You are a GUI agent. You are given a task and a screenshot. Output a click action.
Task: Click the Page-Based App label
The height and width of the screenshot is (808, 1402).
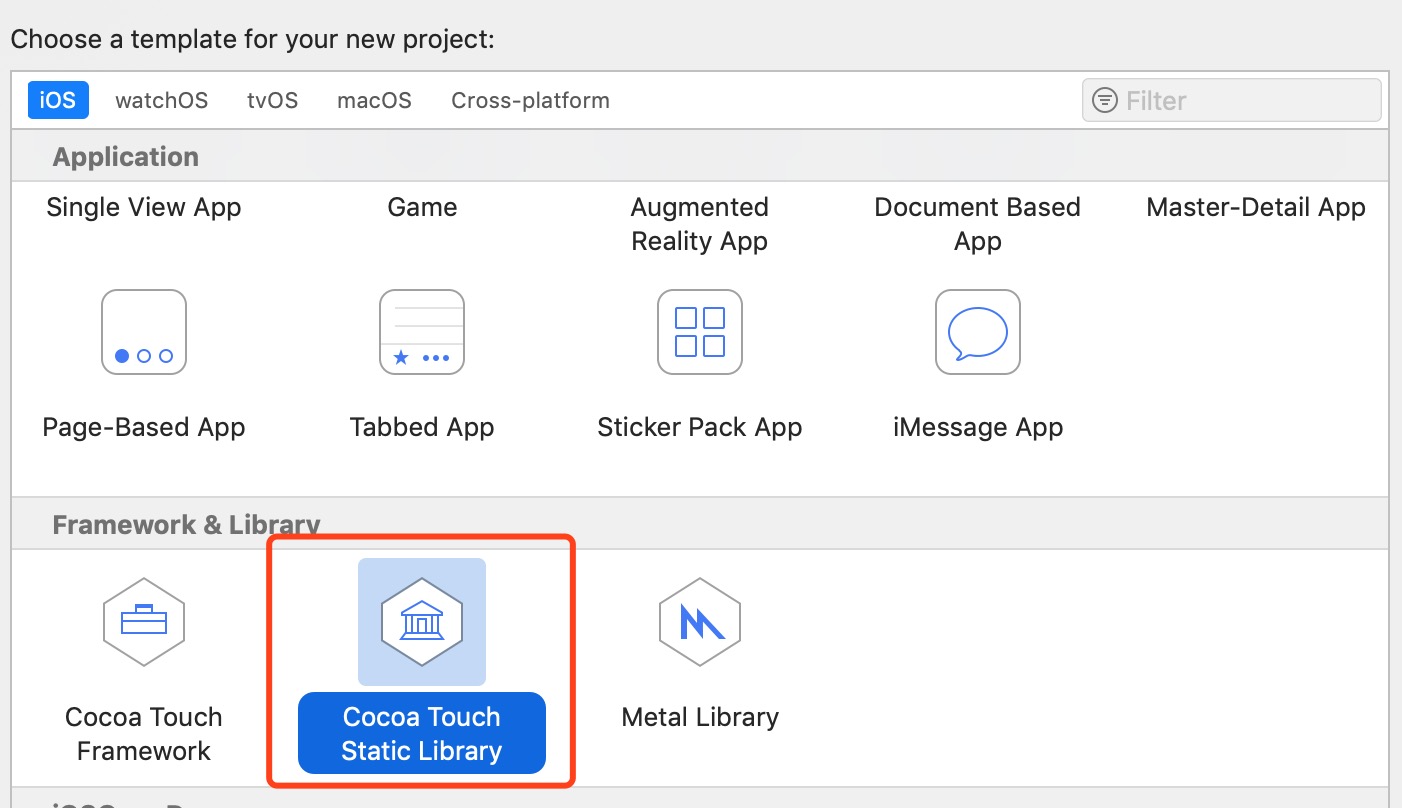(144, 427)
